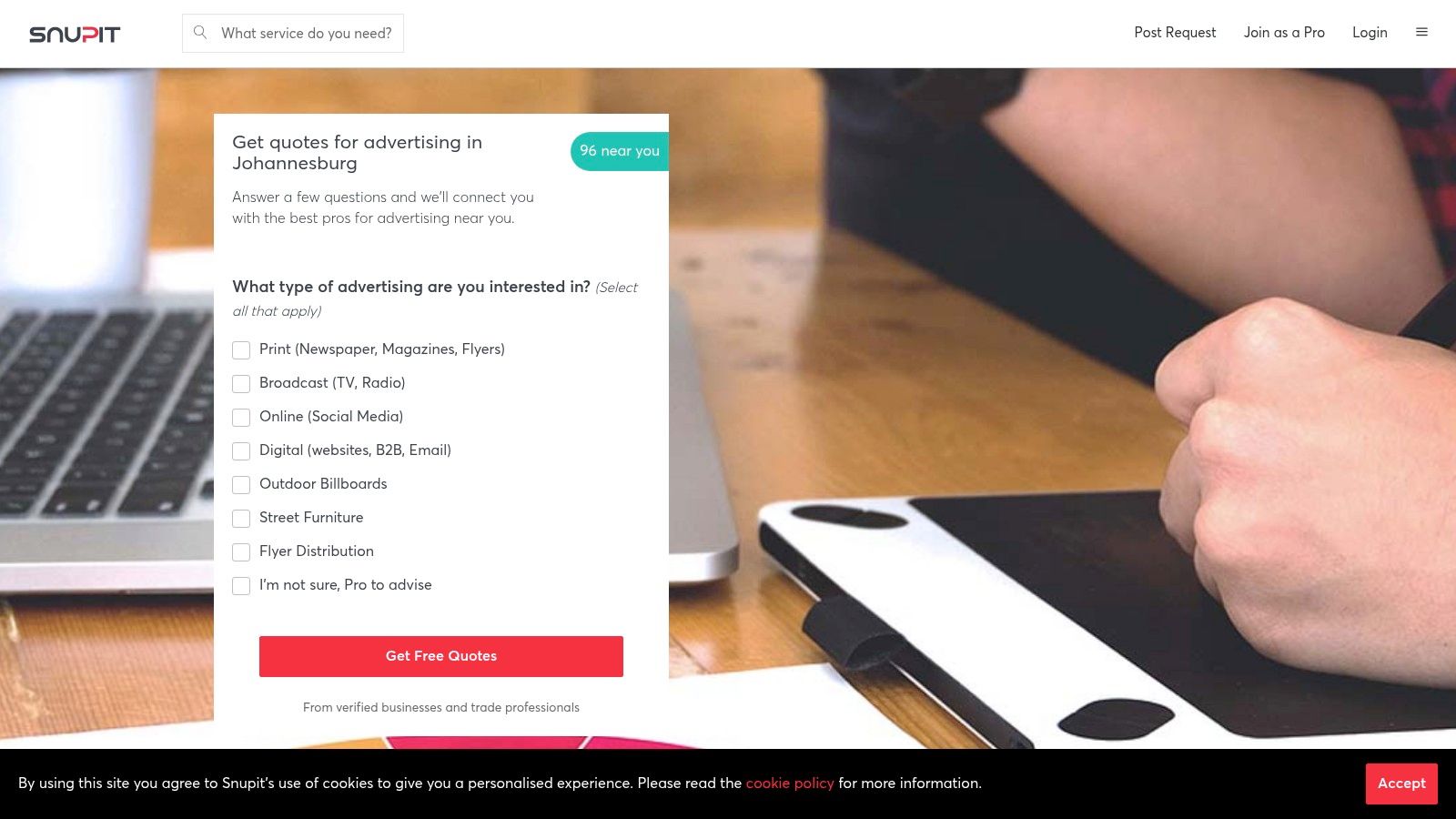Select Digital (websites, B2B, Email) checkbox

coord(241,451)
